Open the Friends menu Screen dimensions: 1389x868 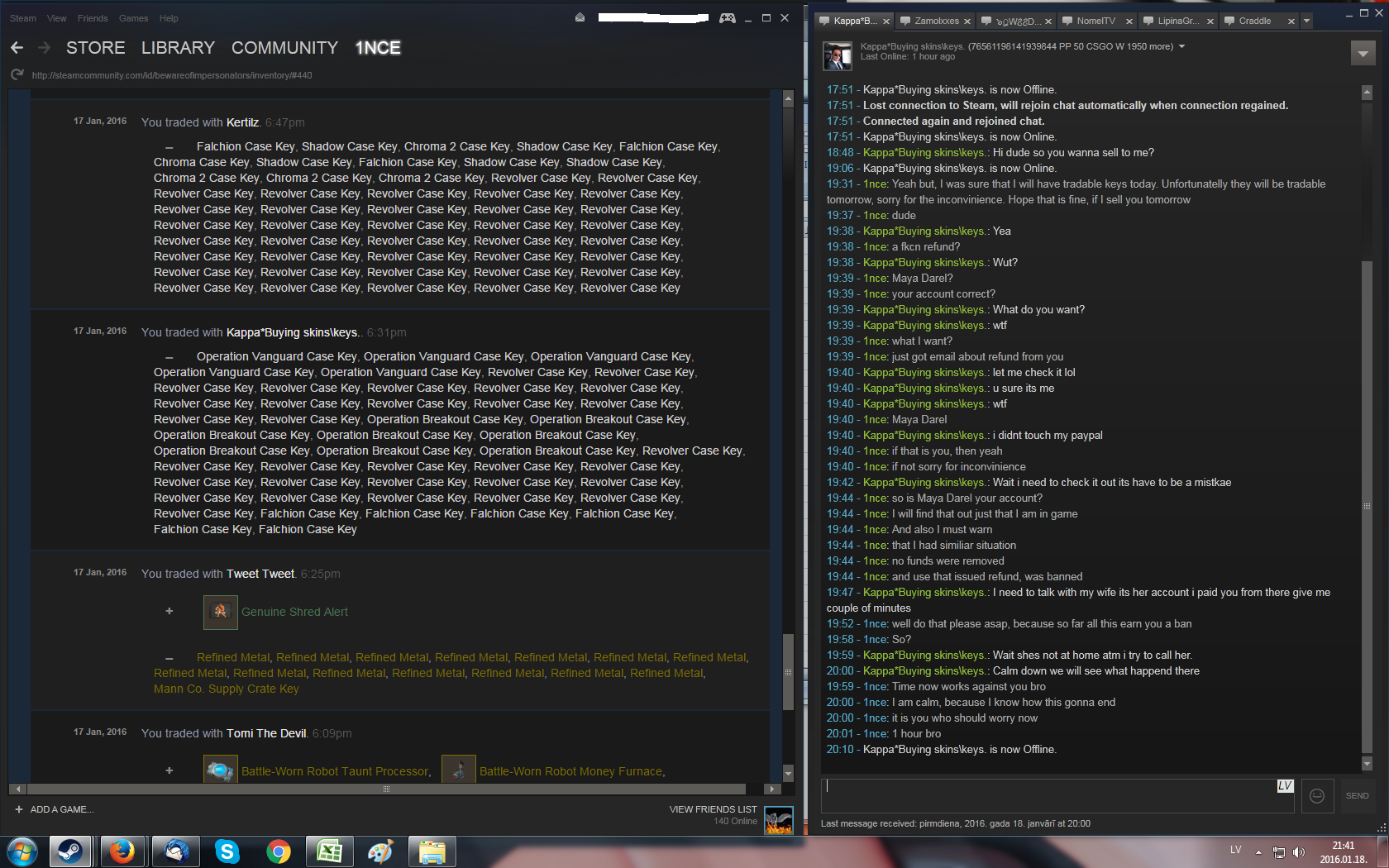pyautogui.click(x=92, y=18)
